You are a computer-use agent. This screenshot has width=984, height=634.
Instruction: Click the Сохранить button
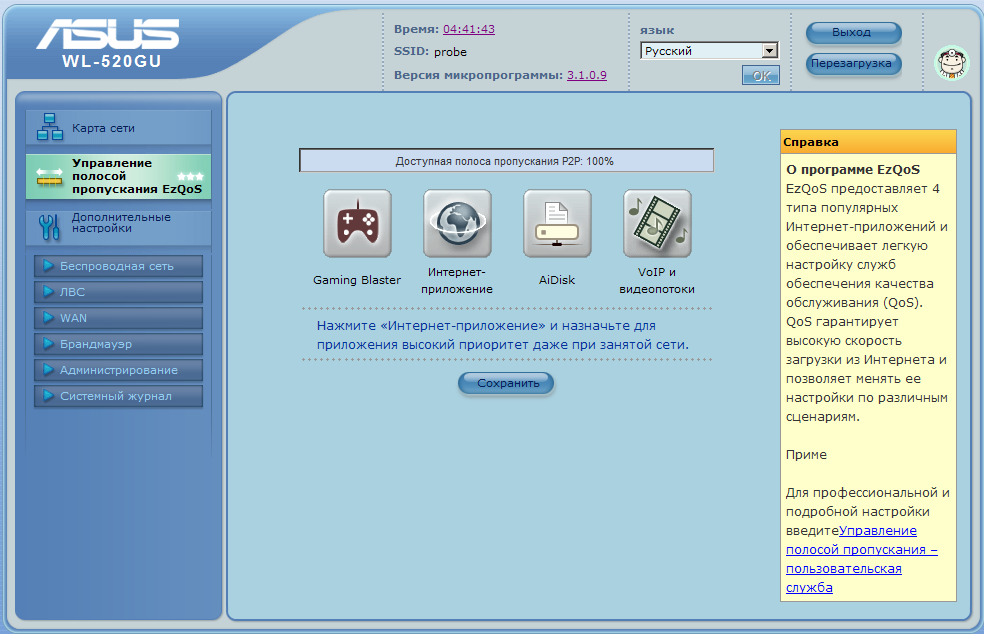coord(506,383)
